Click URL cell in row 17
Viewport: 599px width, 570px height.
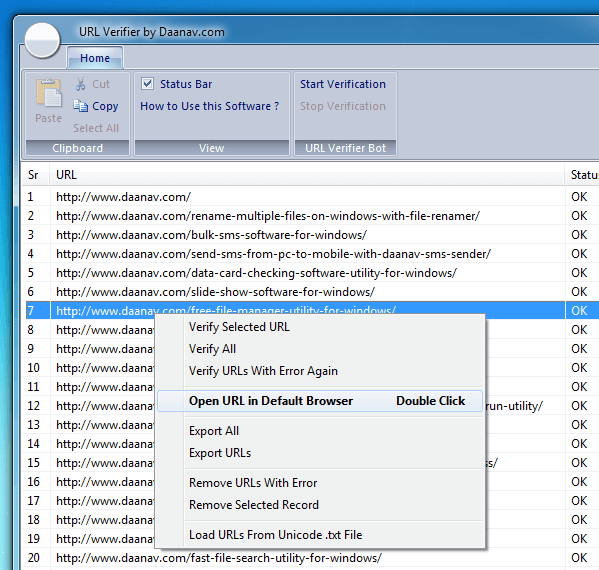(x=105, y=501)
